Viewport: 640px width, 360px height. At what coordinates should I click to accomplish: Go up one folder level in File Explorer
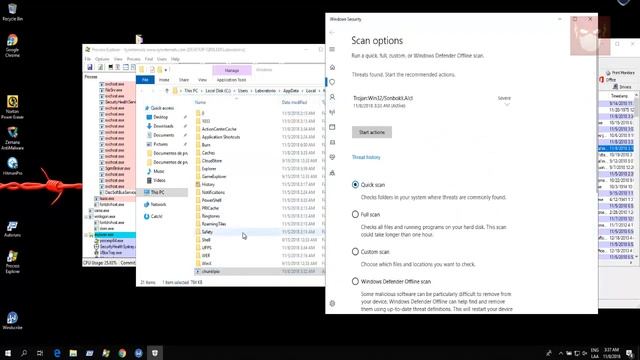click(x=167, y=91)
